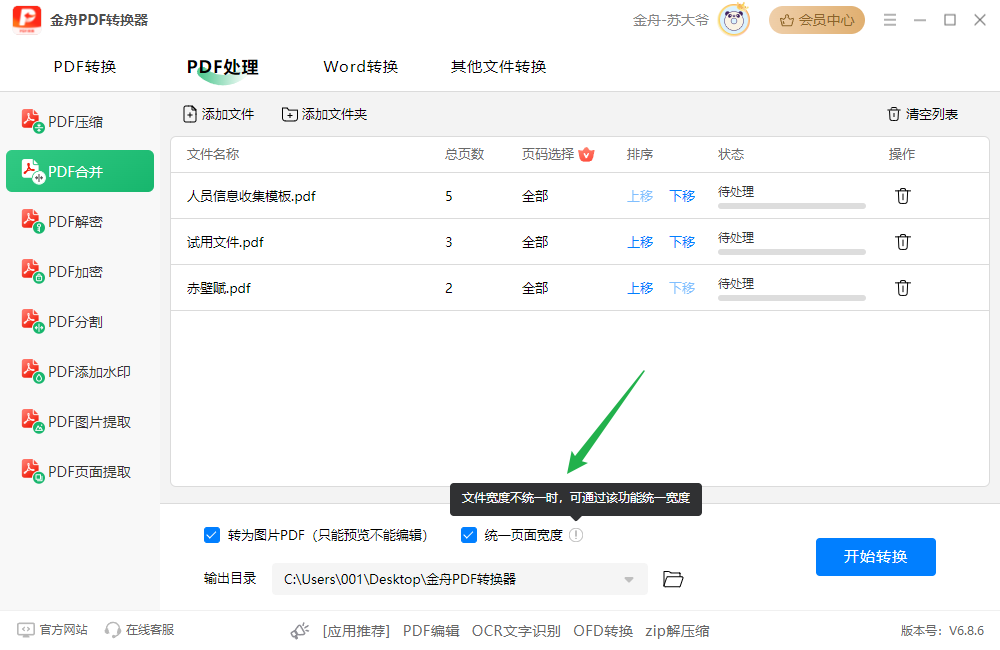The height and width of the screenshot is (650, 1000).
Task: Click the 在线客服 headset icon
Action: (x=113, y=630)
